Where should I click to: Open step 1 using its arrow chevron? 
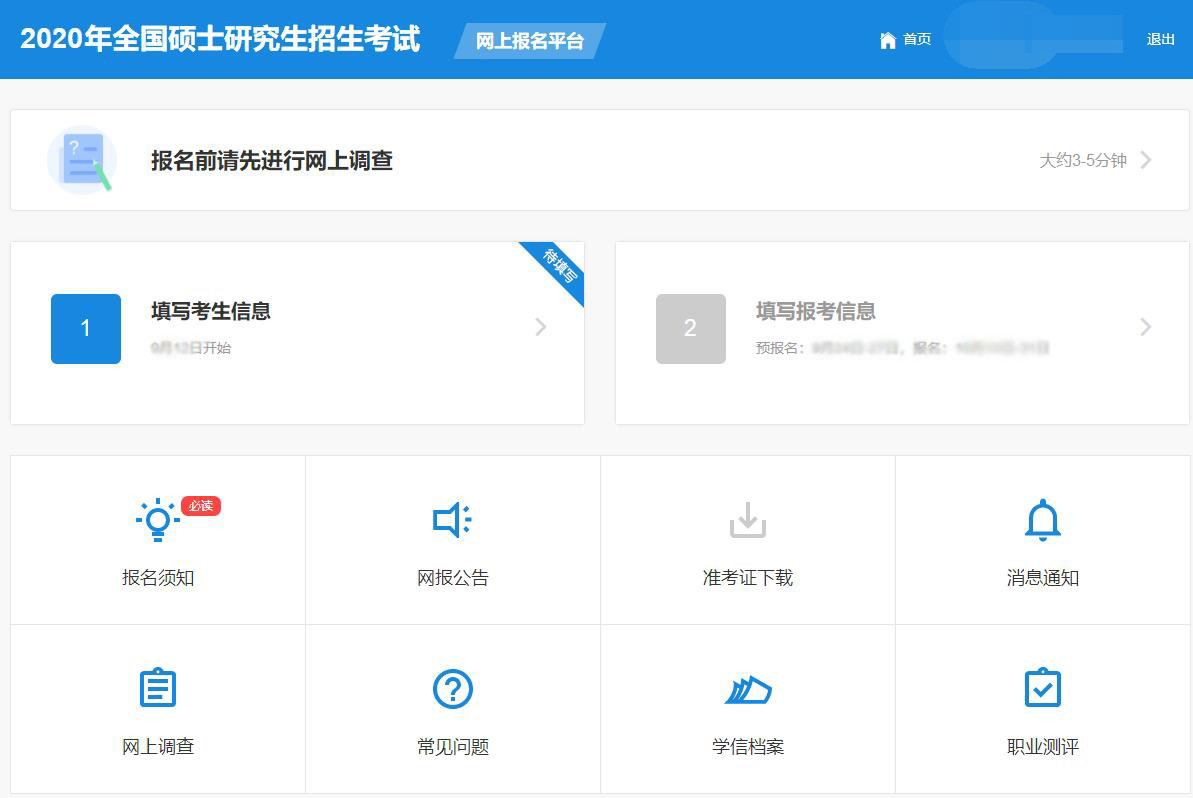[x=540, y=327]
